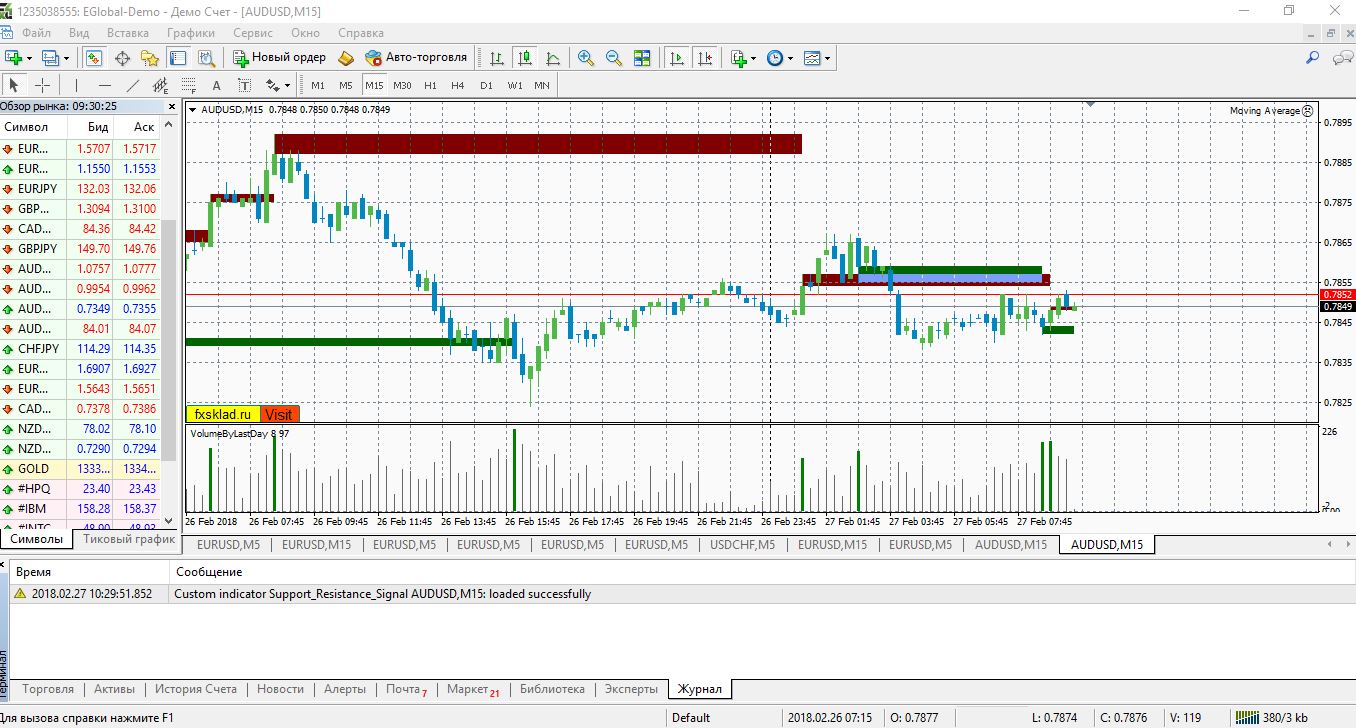Open MetaEditor with the yellow book icon

[347, 58]
